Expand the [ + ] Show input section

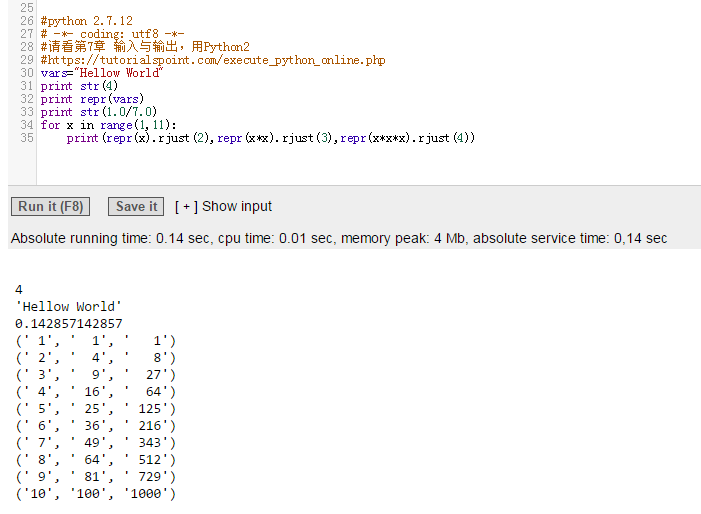223,206
